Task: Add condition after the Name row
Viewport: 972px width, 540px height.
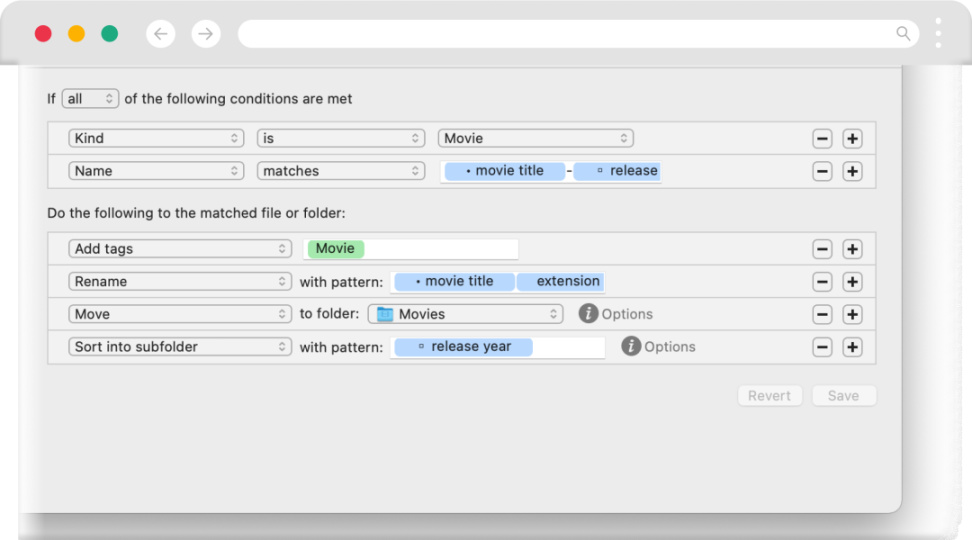Action: pos(852,171)
